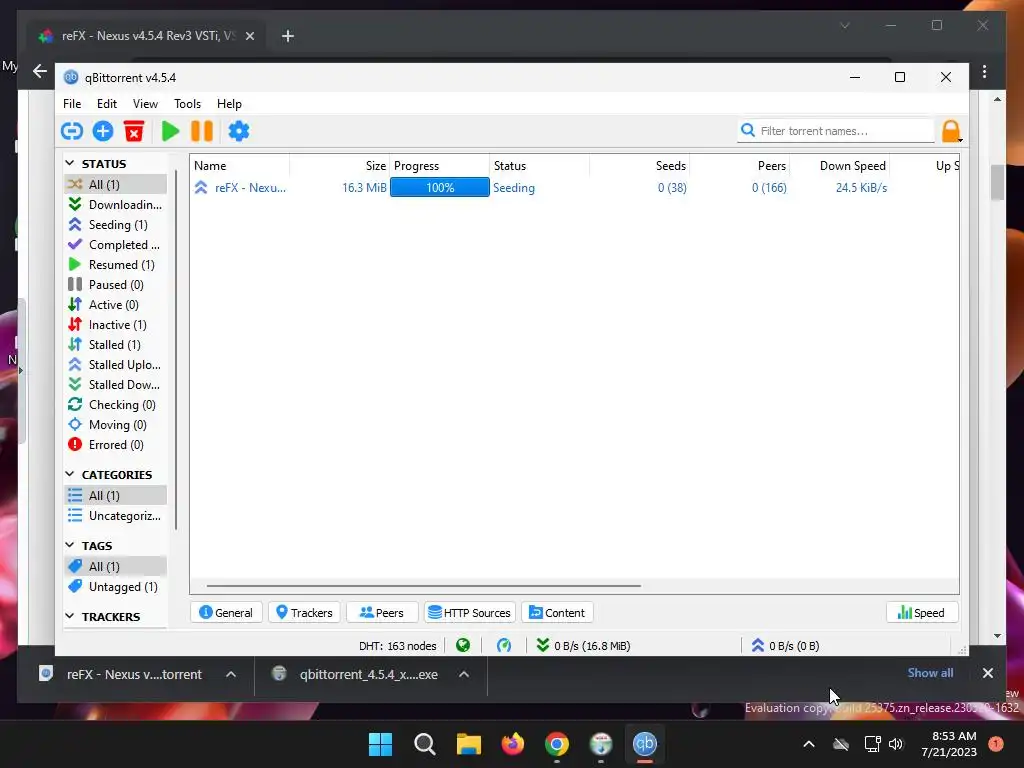Filter by Stalled Uploading status
This screenshot has height=768, width=1024.
click(x=116, y=364)
